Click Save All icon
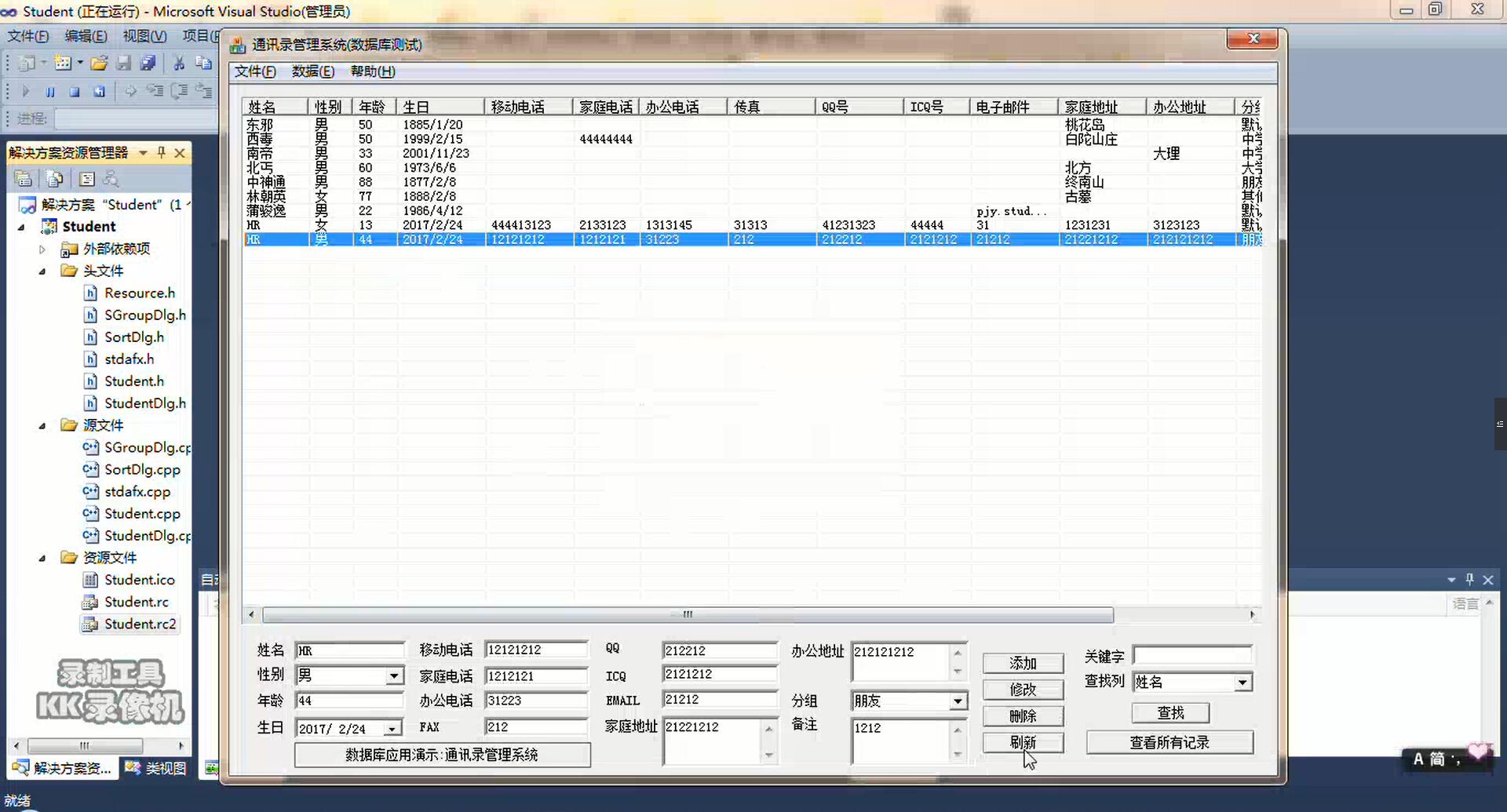 [148, 63]
